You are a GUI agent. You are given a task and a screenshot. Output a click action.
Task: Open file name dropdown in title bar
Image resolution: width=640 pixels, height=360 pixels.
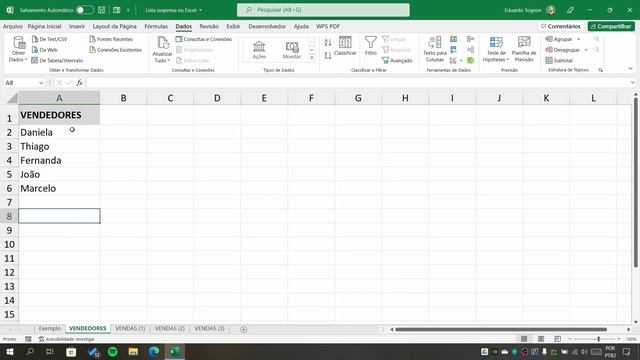(x=173, y=10)
